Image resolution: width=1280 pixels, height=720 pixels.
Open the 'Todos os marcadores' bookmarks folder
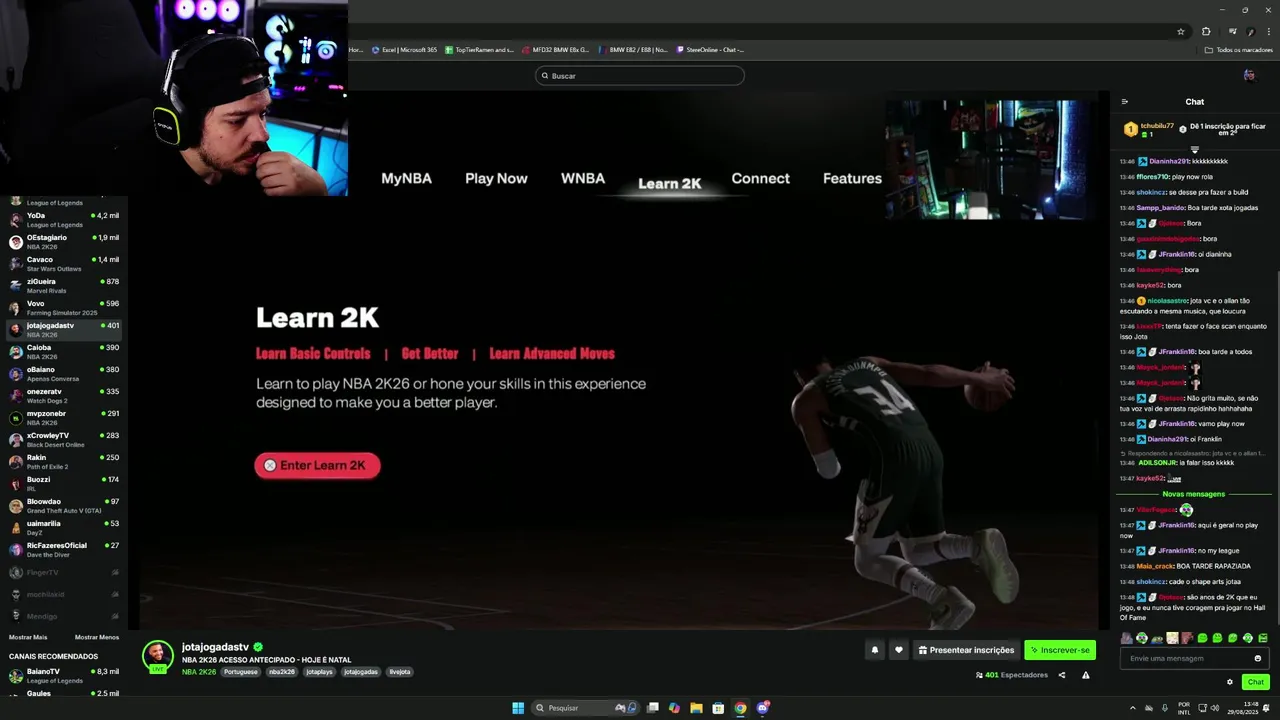[x=1238, y=49]
